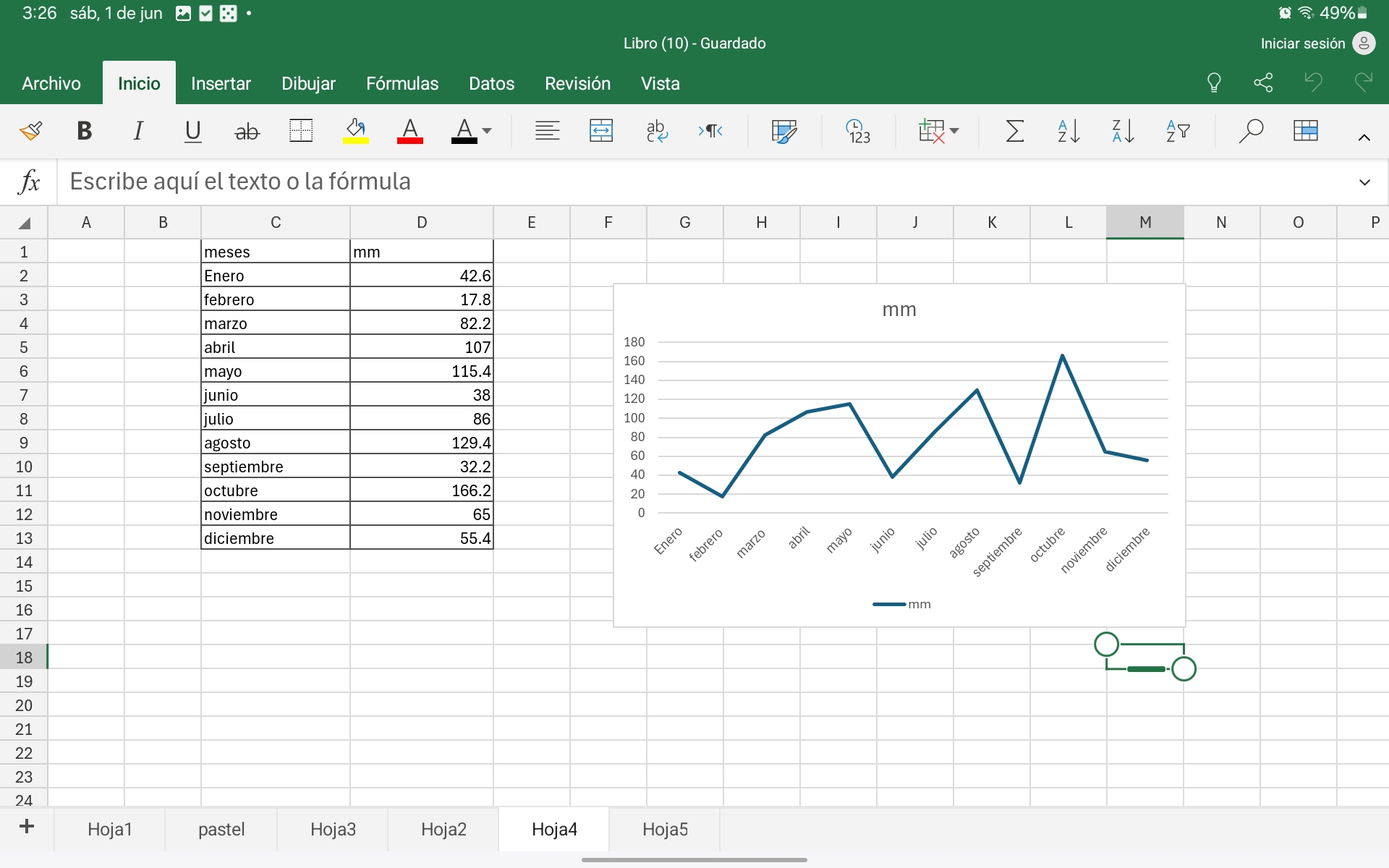
Task: Click the format painter brush icon
Action: point(30,131)
